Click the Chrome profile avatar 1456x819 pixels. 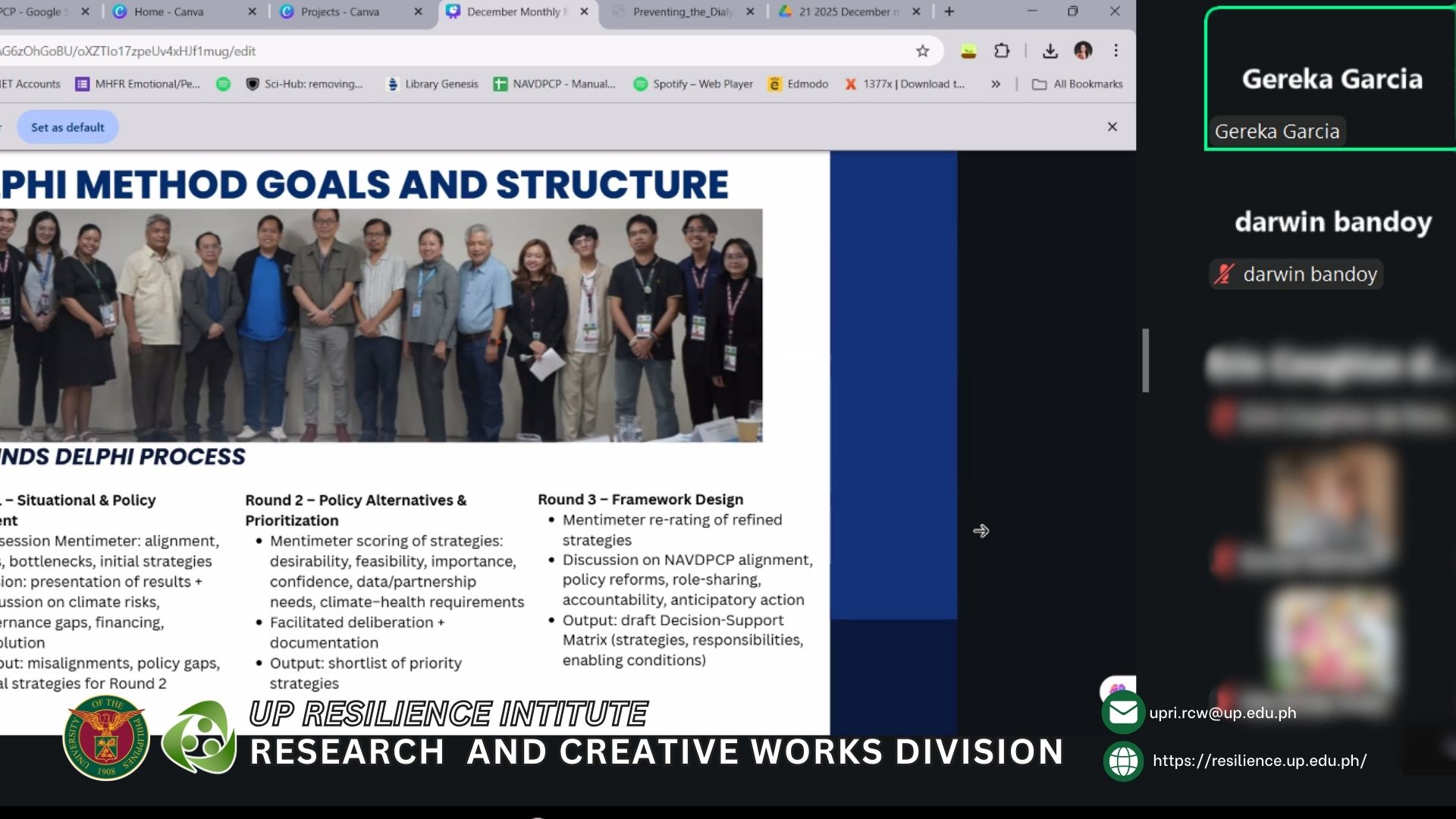click(x=1083, y=51)
